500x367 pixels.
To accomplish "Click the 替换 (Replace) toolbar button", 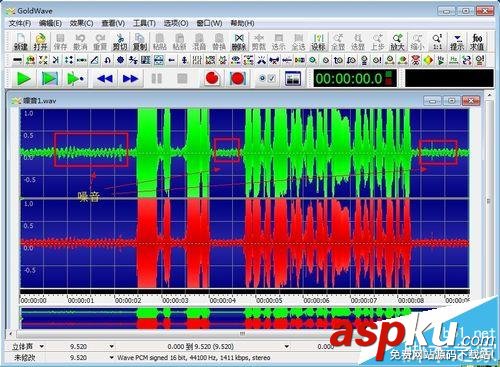I will [219, 42].
